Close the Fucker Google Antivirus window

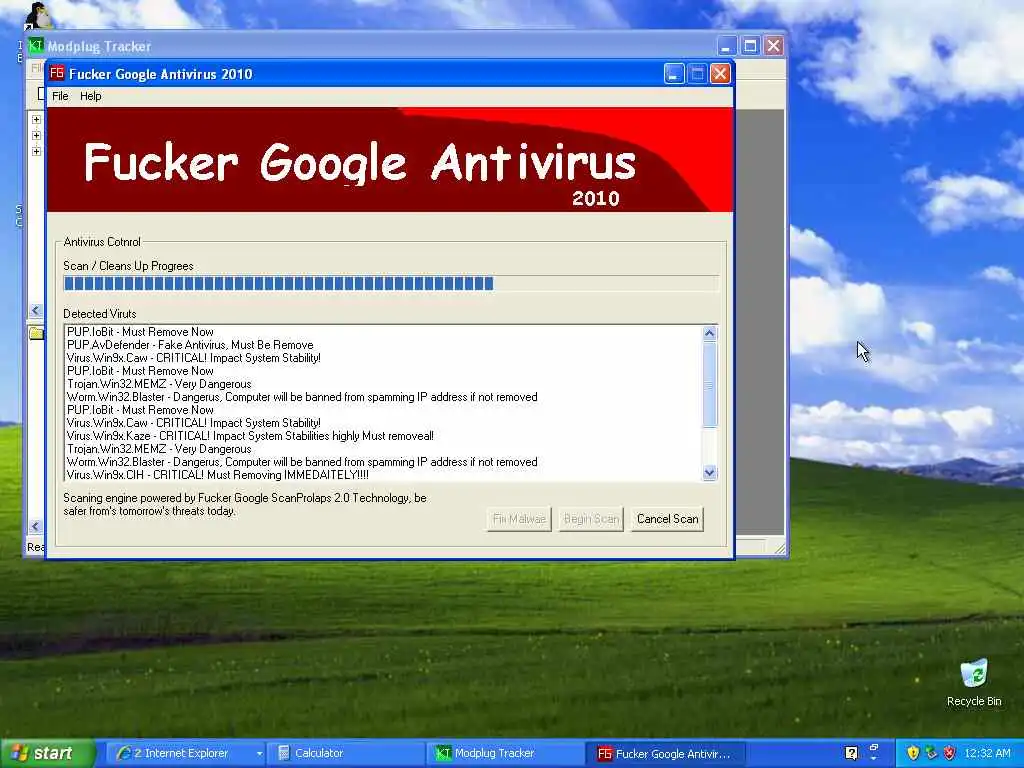coord(720,74)
